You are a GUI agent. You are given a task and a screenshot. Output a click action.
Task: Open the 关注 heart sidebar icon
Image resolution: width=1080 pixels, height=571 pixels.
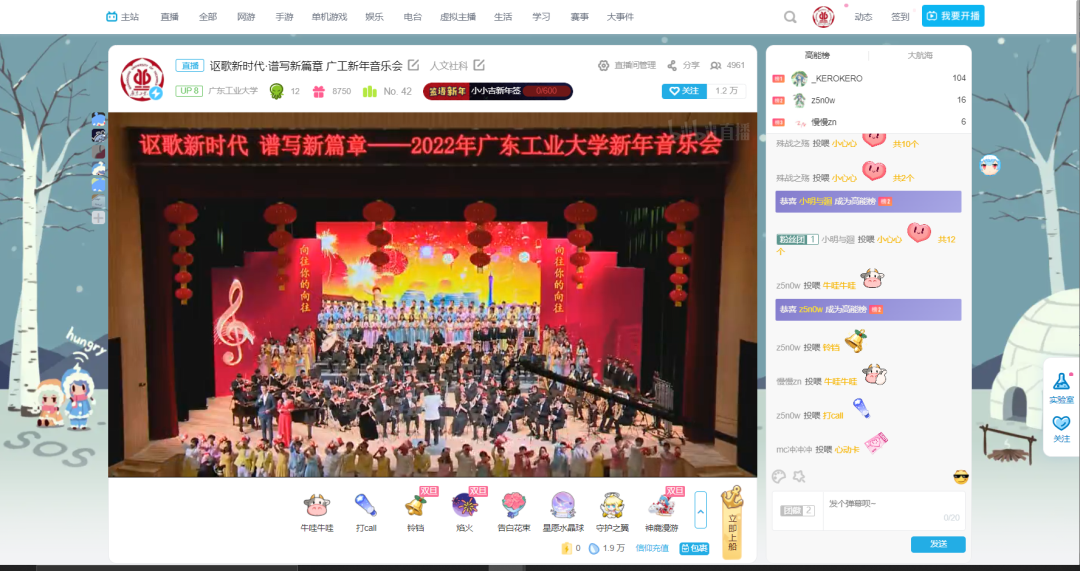coord(1061,428)
